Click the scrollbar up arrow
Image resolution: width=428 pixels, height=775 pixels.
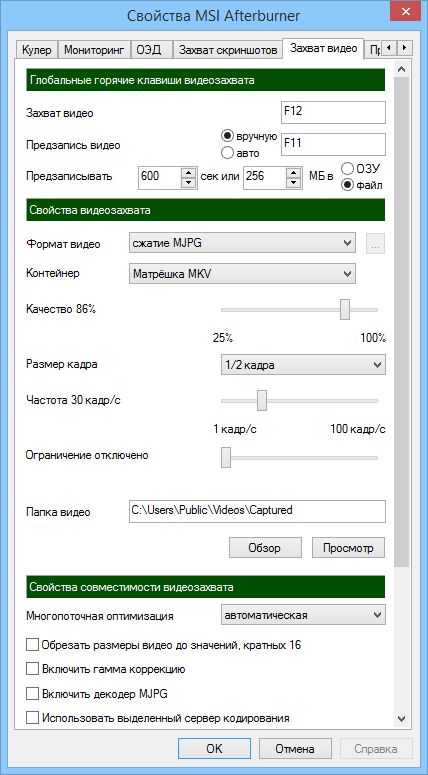coord(402,69)
